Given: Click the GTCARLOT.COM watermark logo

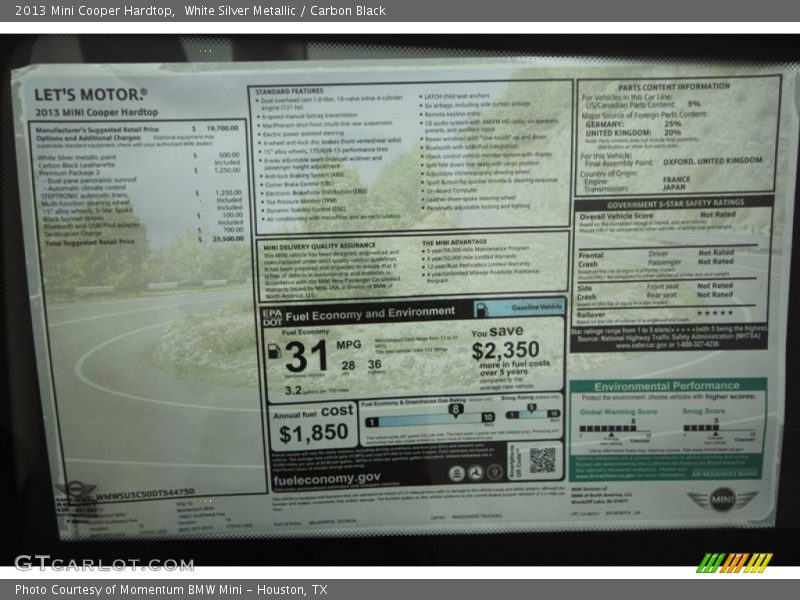Looking at the screenshot, I should tap(104, 563).
